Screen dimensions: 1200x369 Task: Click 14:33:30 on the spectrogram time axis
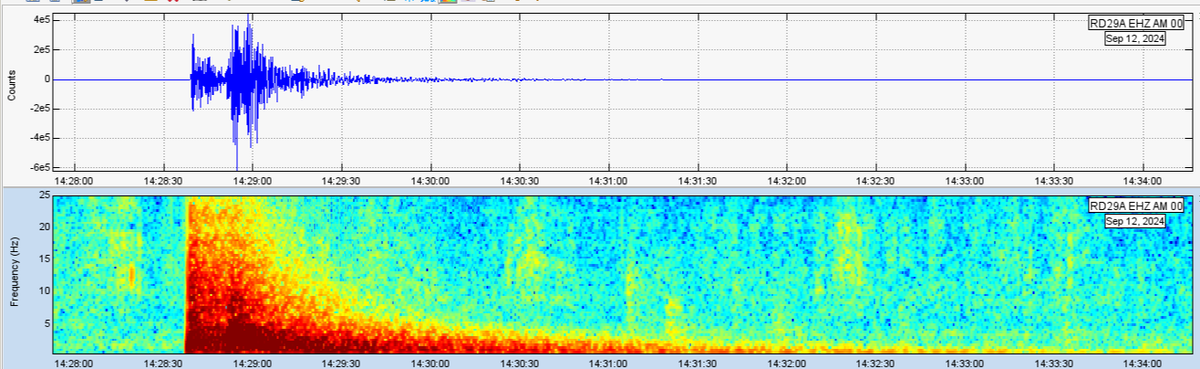[x=1054, y=363]
